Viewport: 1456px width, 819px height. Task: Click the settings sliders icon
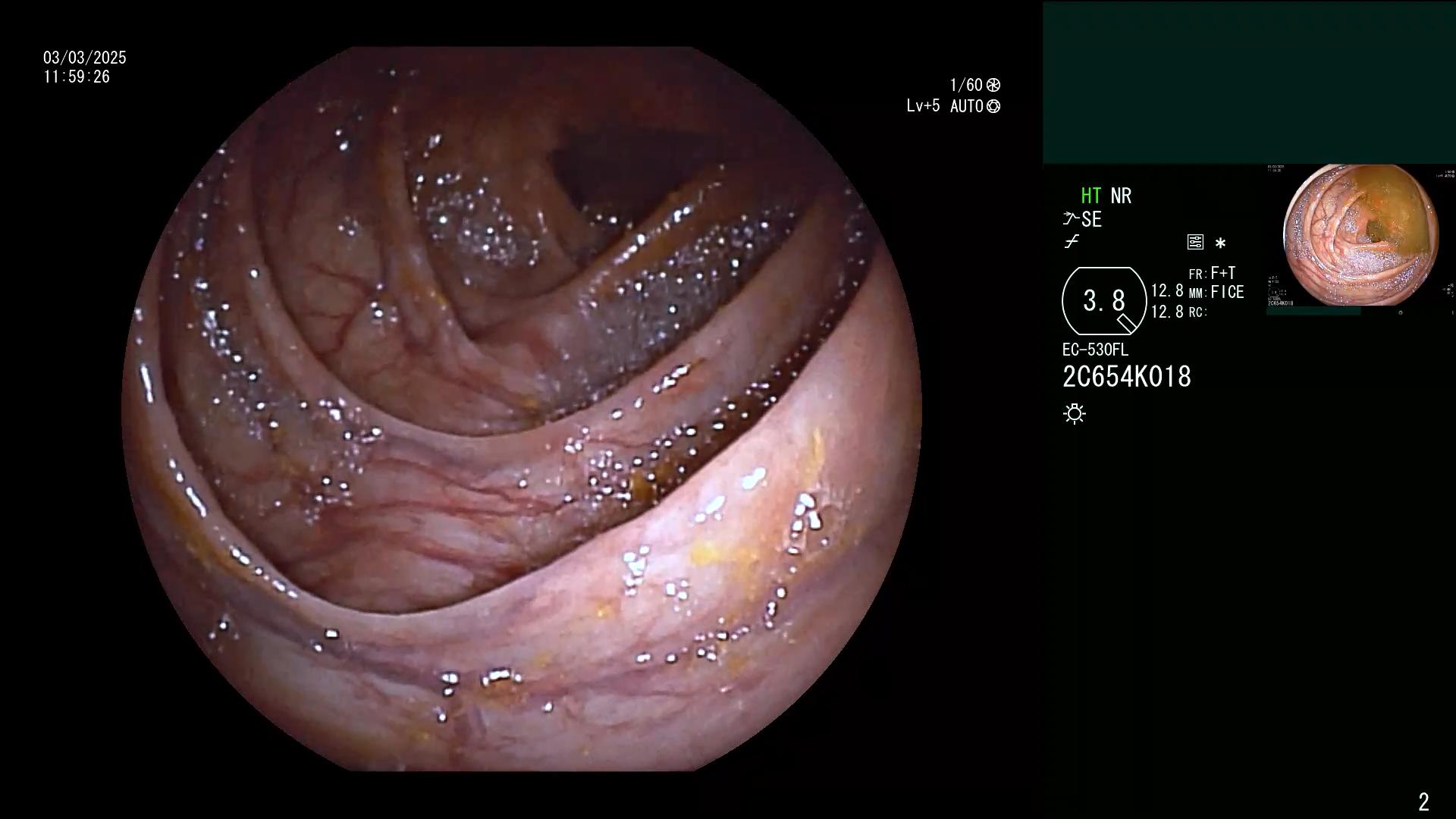coord(1195,243)
